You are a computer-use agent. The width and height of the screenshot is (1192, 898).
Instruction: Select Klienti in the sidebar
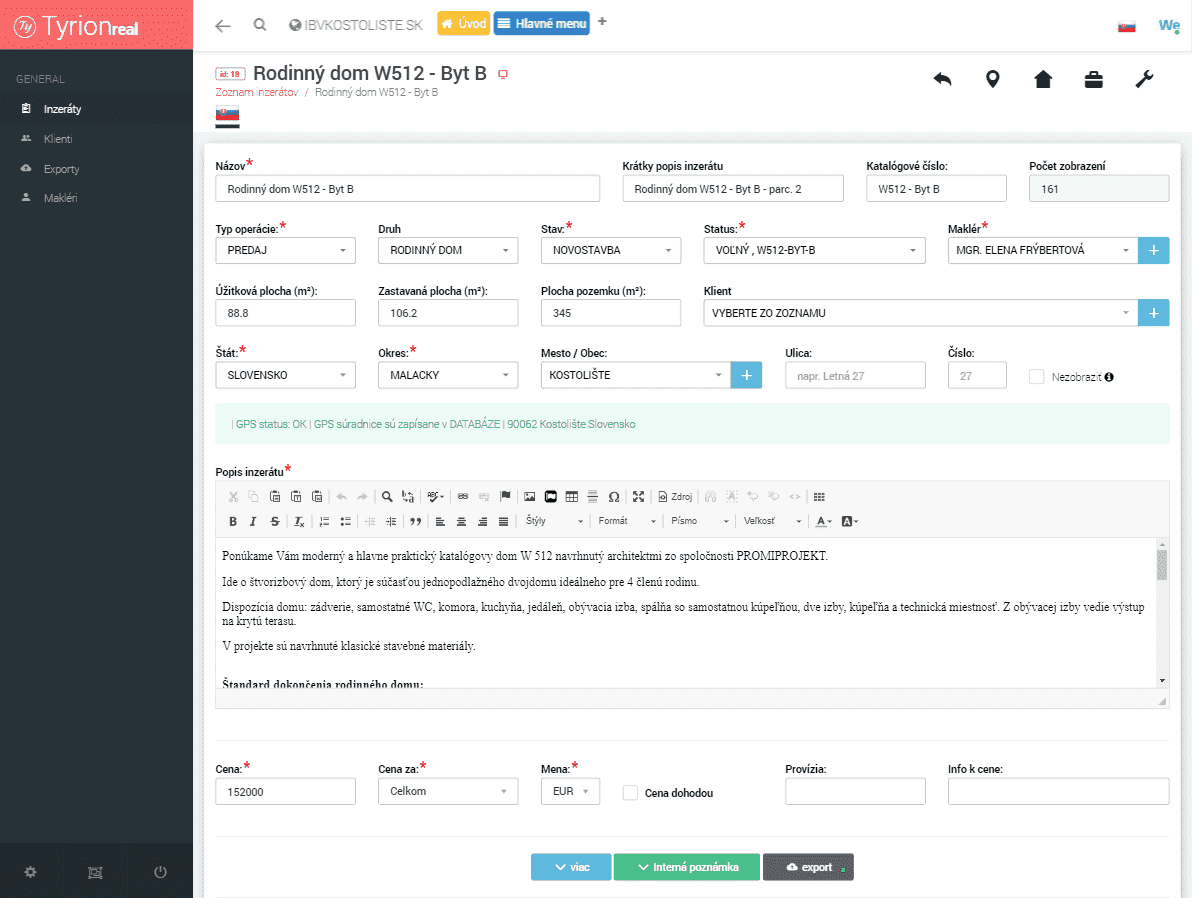pos(58,139)
